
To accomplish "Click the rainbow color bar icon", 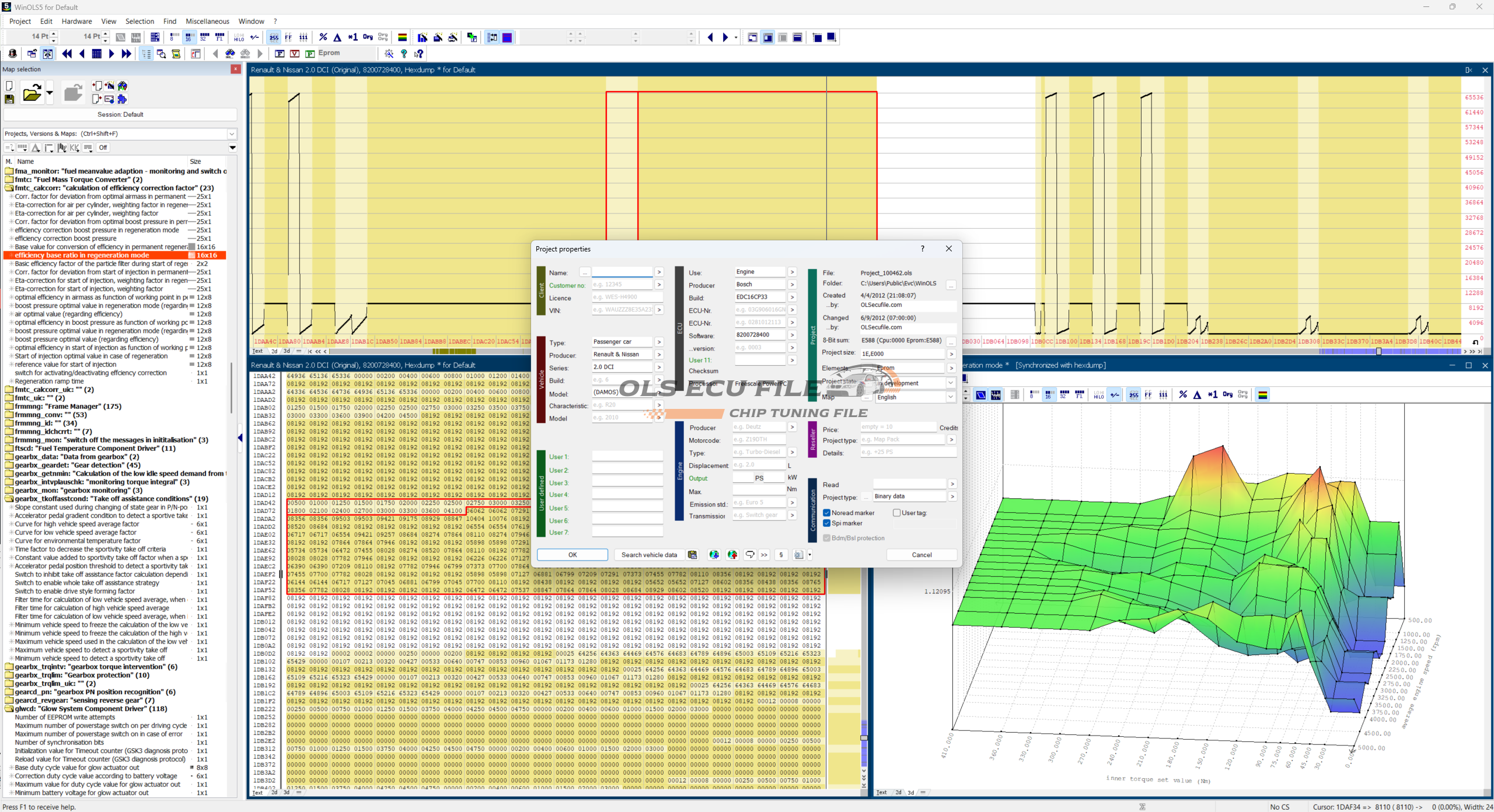I will [402, 37].
